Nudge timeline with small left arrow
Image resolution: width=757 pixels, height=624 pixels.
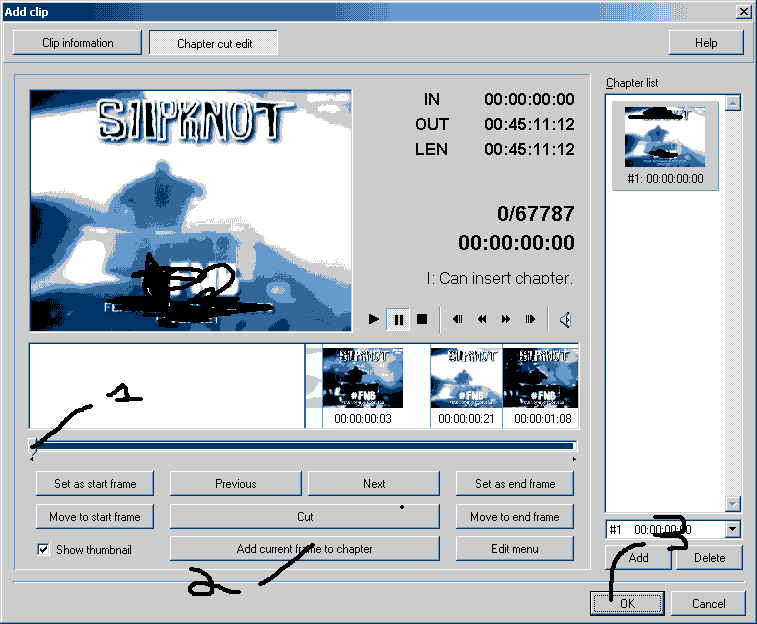pyautogui.click(x=31, y=459)
